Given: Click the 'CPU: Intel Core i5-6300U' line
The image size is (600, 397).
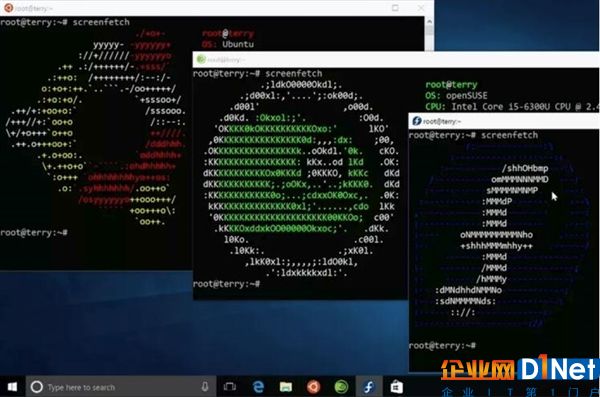Looking at the screenshot, I should 512,107.
